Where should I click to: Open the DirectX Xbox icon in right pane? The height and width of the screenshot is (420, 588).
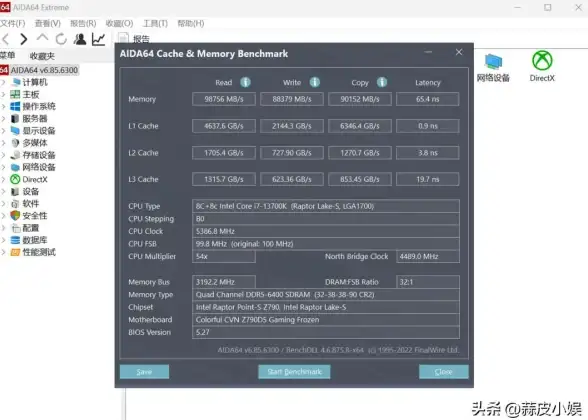point(542,60)
